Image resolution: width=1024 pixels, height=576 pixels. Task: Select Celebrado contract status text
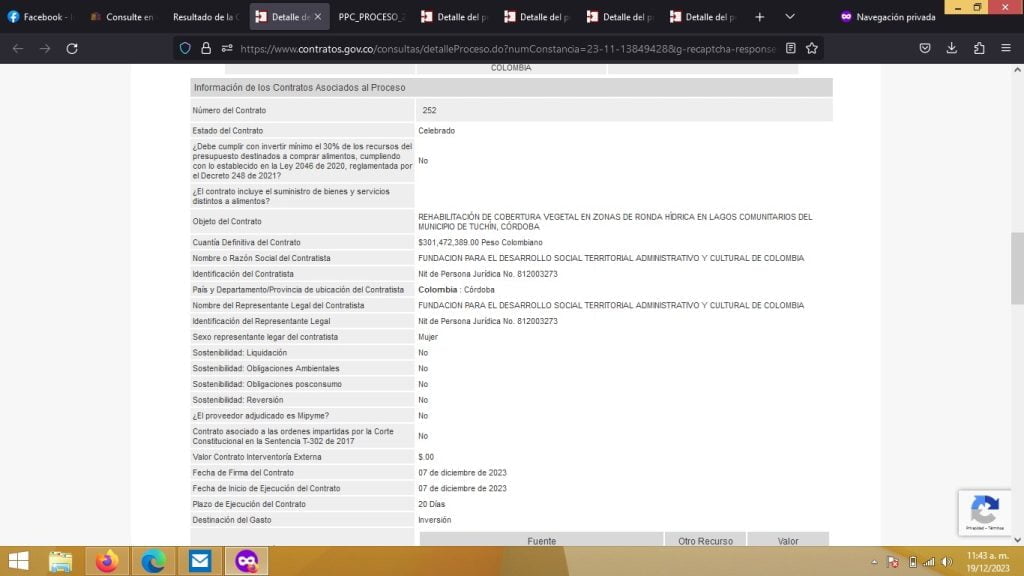(x=436, y=131)
